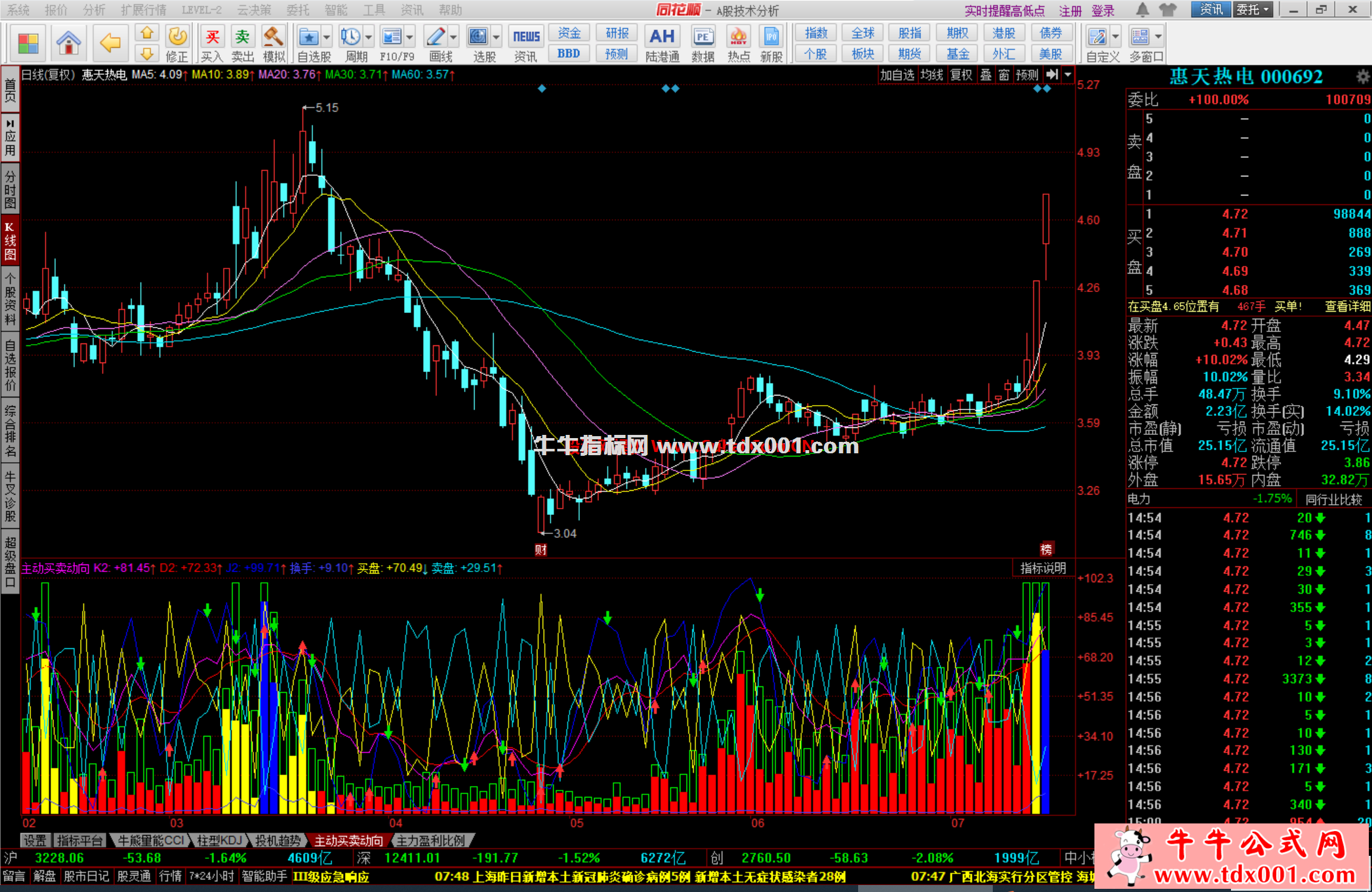
Task: Click the 财 marker on chart
Action: (x=541, y=549)
